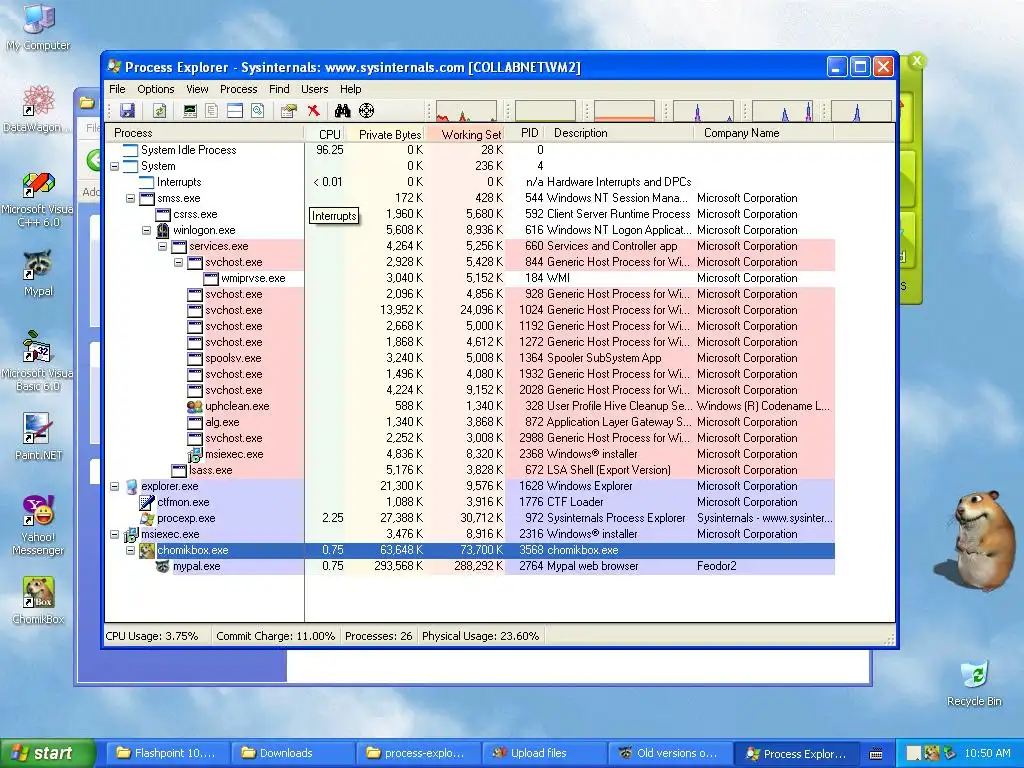Sort by the Description column header
Viewport: 1024px width, 768px height.
click(x=619, y=133)
